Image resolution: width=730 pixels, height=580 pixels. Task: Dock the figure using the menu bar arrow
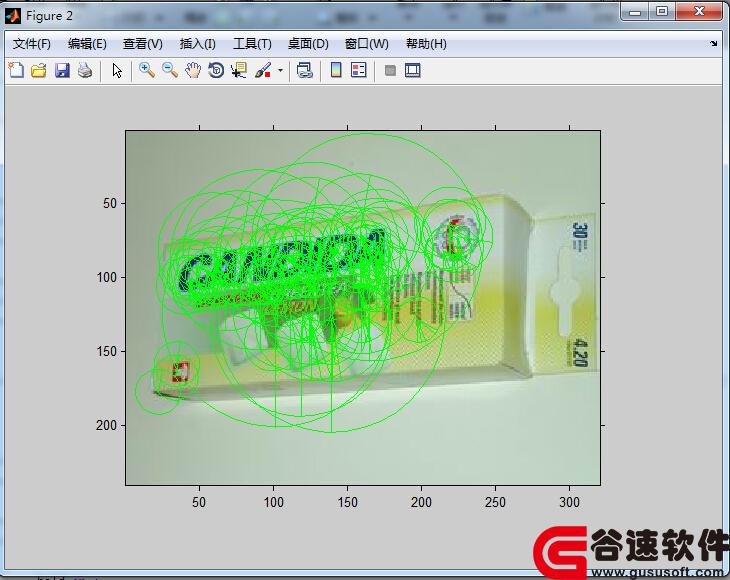pos(714,43)
